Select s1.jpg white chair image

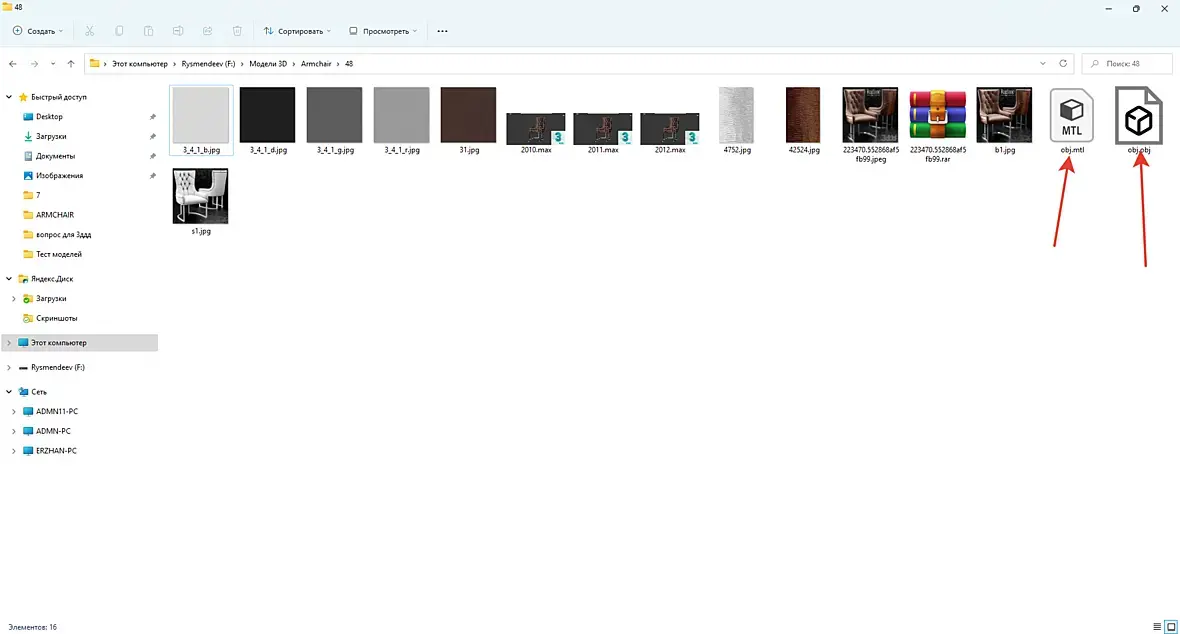201,197
